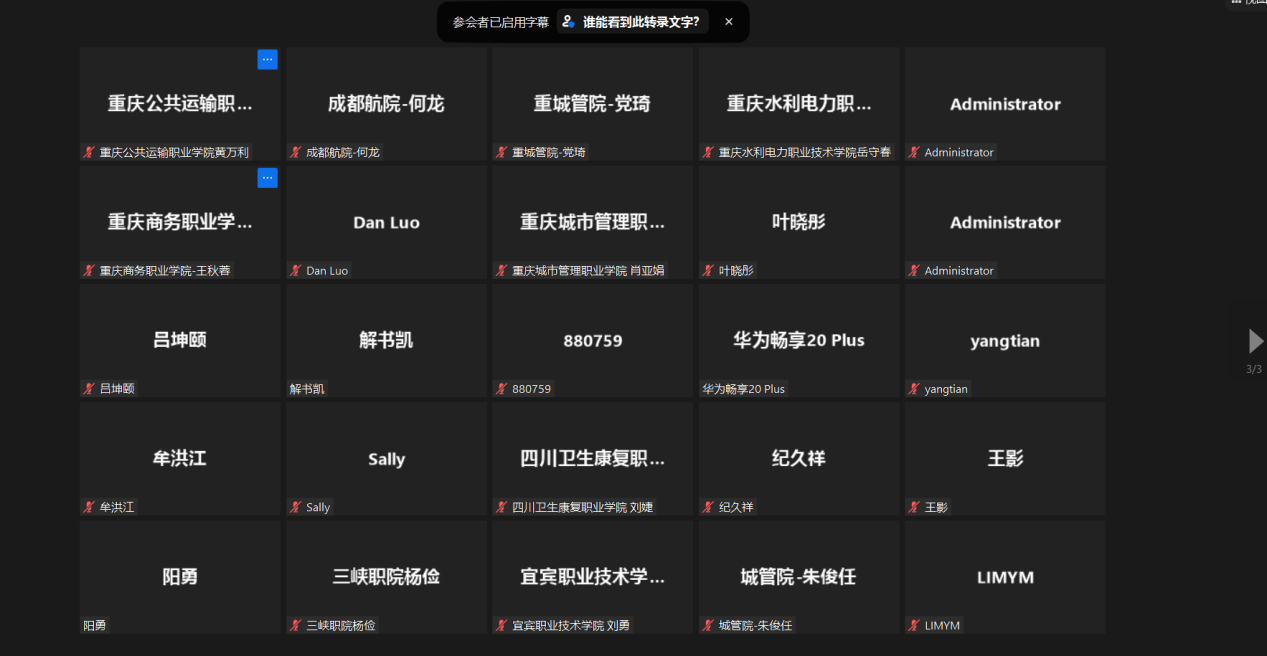Click the person icon in the caption notice

pos(568,22)
